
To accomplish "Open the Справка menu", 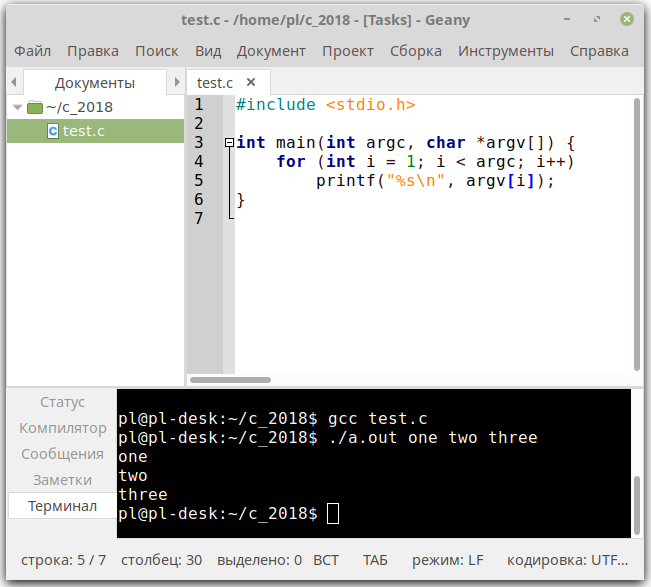I will [x=599, y=51].
